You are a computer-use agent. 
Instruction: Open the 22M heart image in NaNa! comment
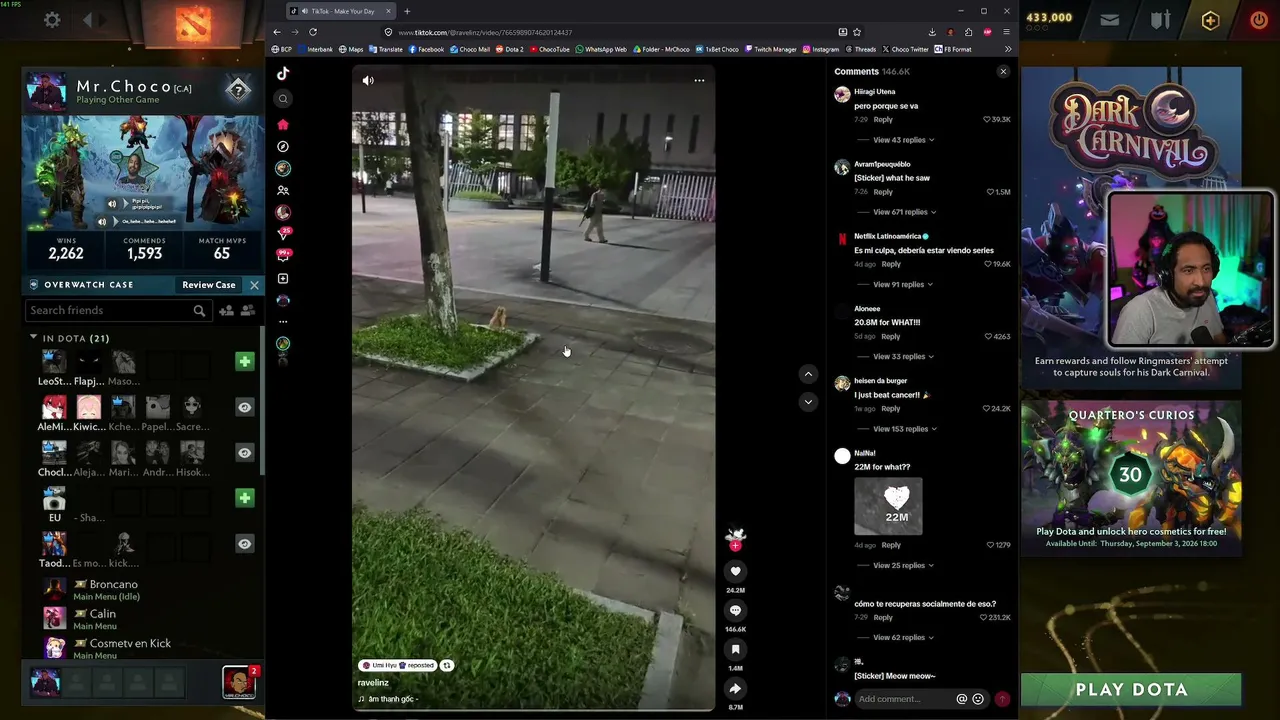pos(888,506)
